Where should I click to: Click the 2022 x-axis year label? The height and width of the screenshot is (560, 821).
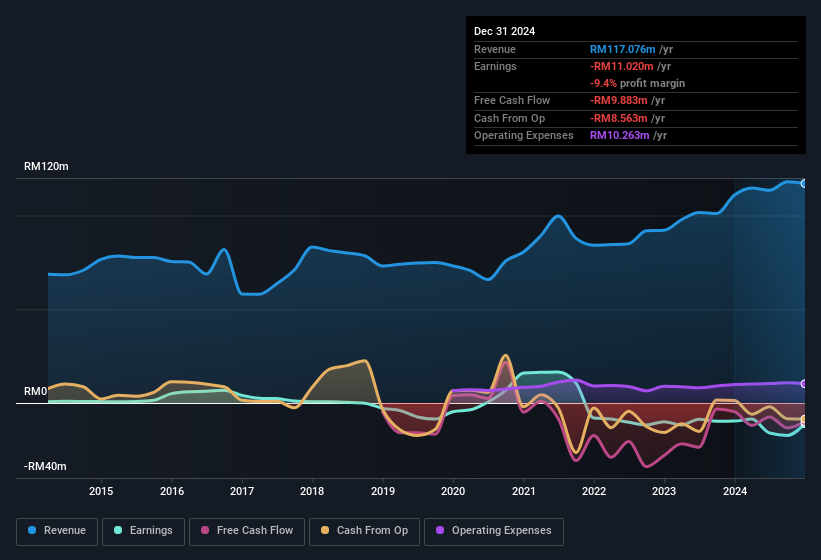coord(594,491)
